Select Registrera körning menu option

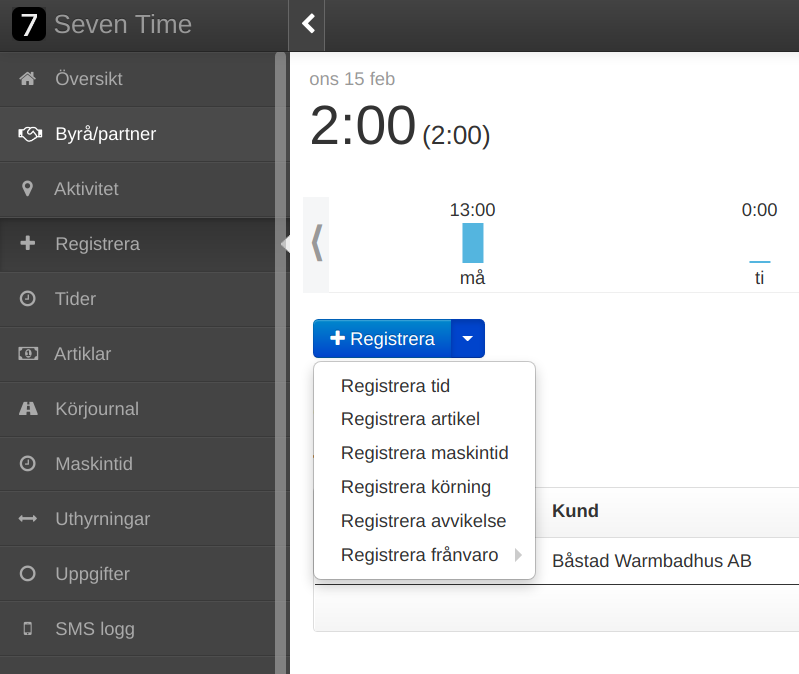point(415,487)
